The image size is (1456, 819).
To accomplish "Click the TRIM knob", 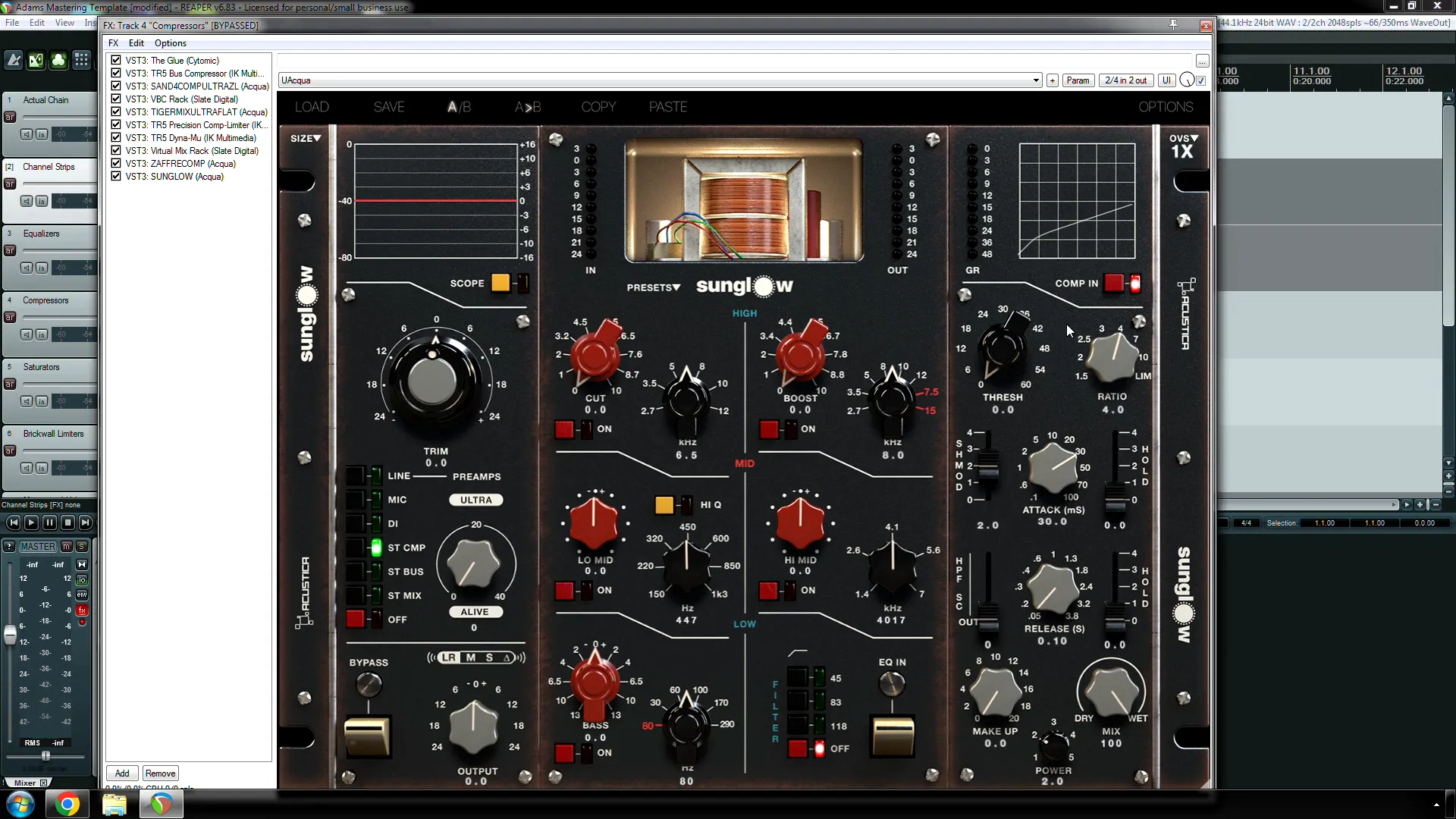I will [433, 381].
